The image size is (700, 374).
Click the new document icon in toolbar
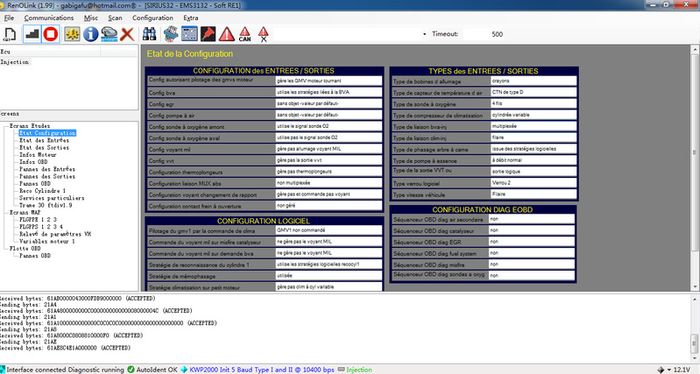10,34
